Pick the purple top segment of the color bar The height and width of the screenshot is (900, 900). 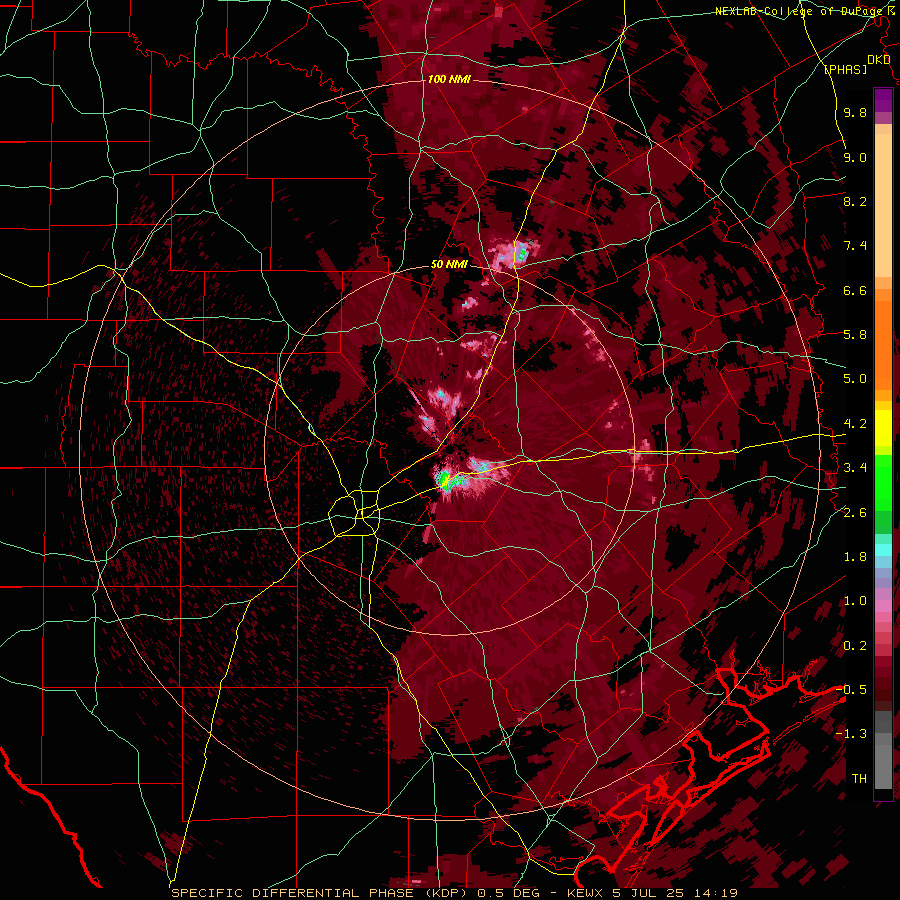click(x=883, y=100)
